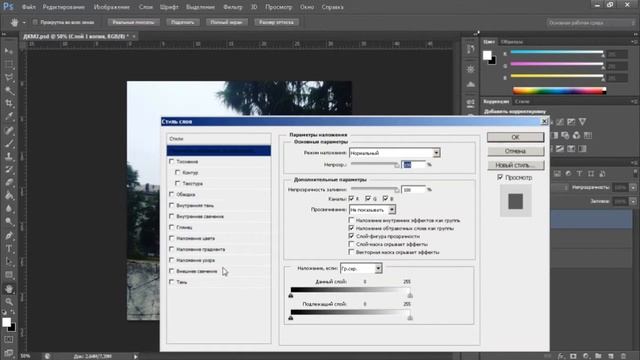Select the History Brush tool
The height and width of the screenshot is (360, 640).
click(x=9, y=169)
